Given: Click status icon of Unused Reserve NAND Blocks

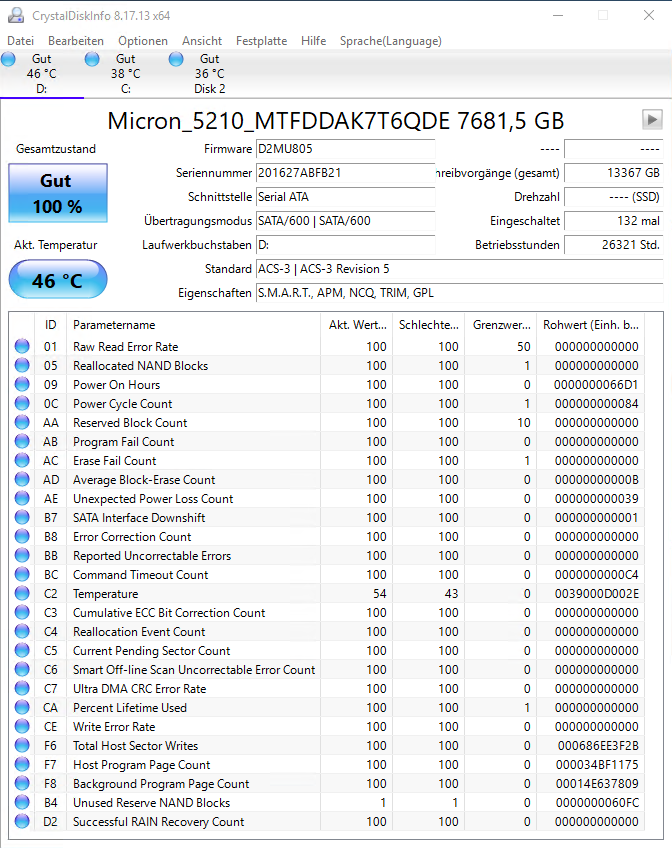Looking at the screenshot, I should click(22, 802).
